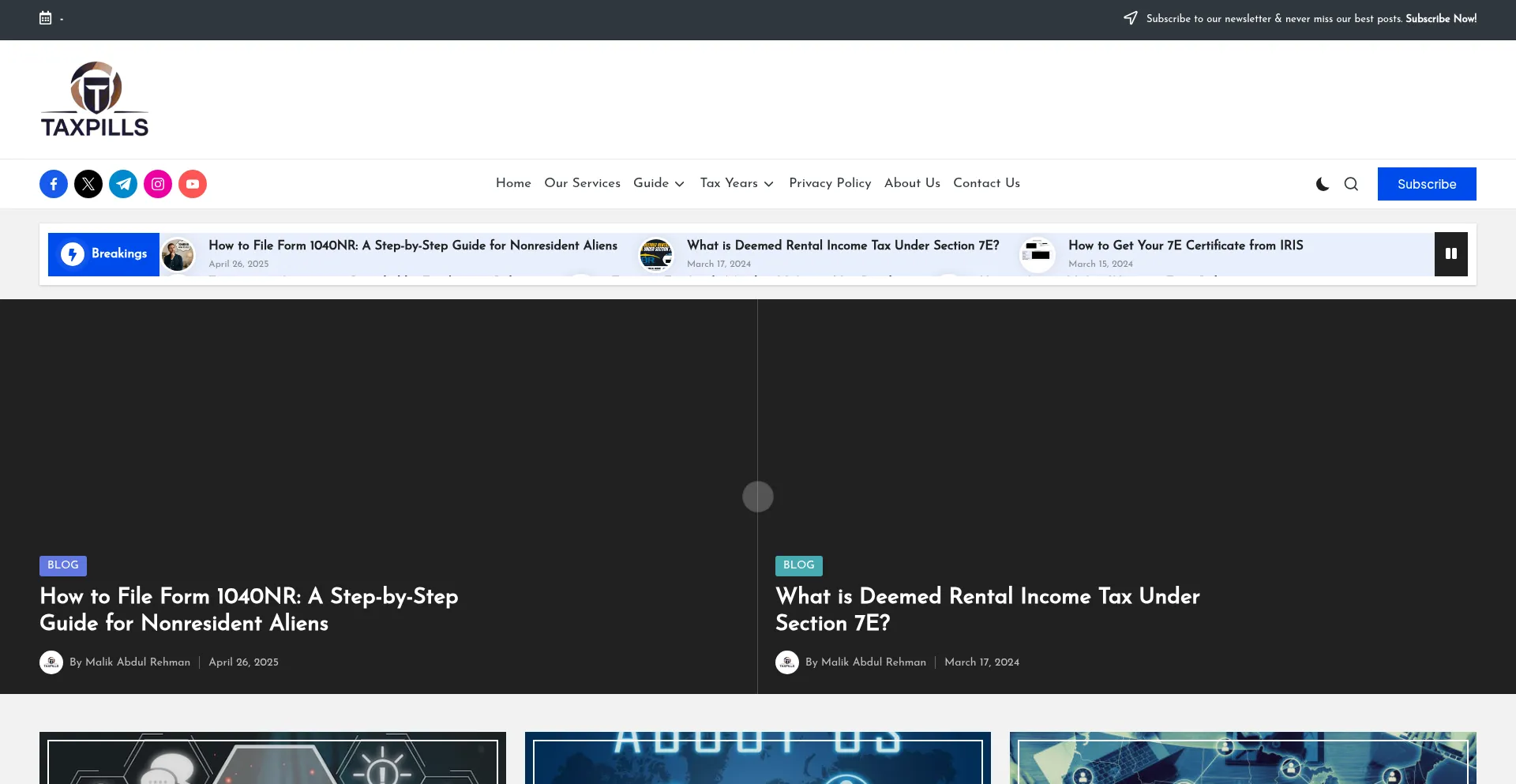1516x784 pixels.
Task: Open the Telegram social icon
Action: [123, 184]
